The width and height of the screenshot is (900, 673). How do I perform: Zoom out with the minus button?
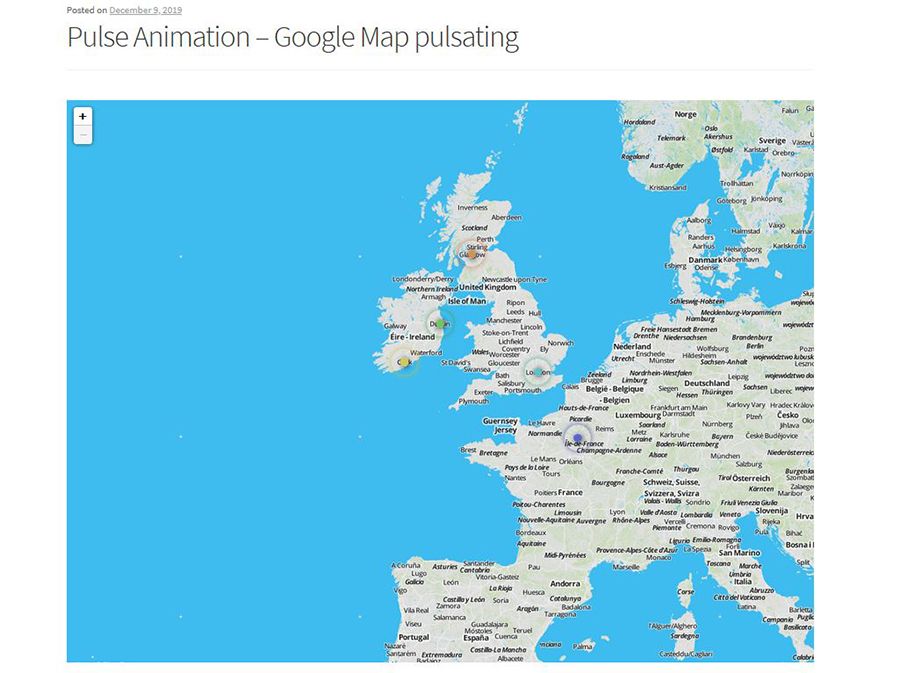83,135
